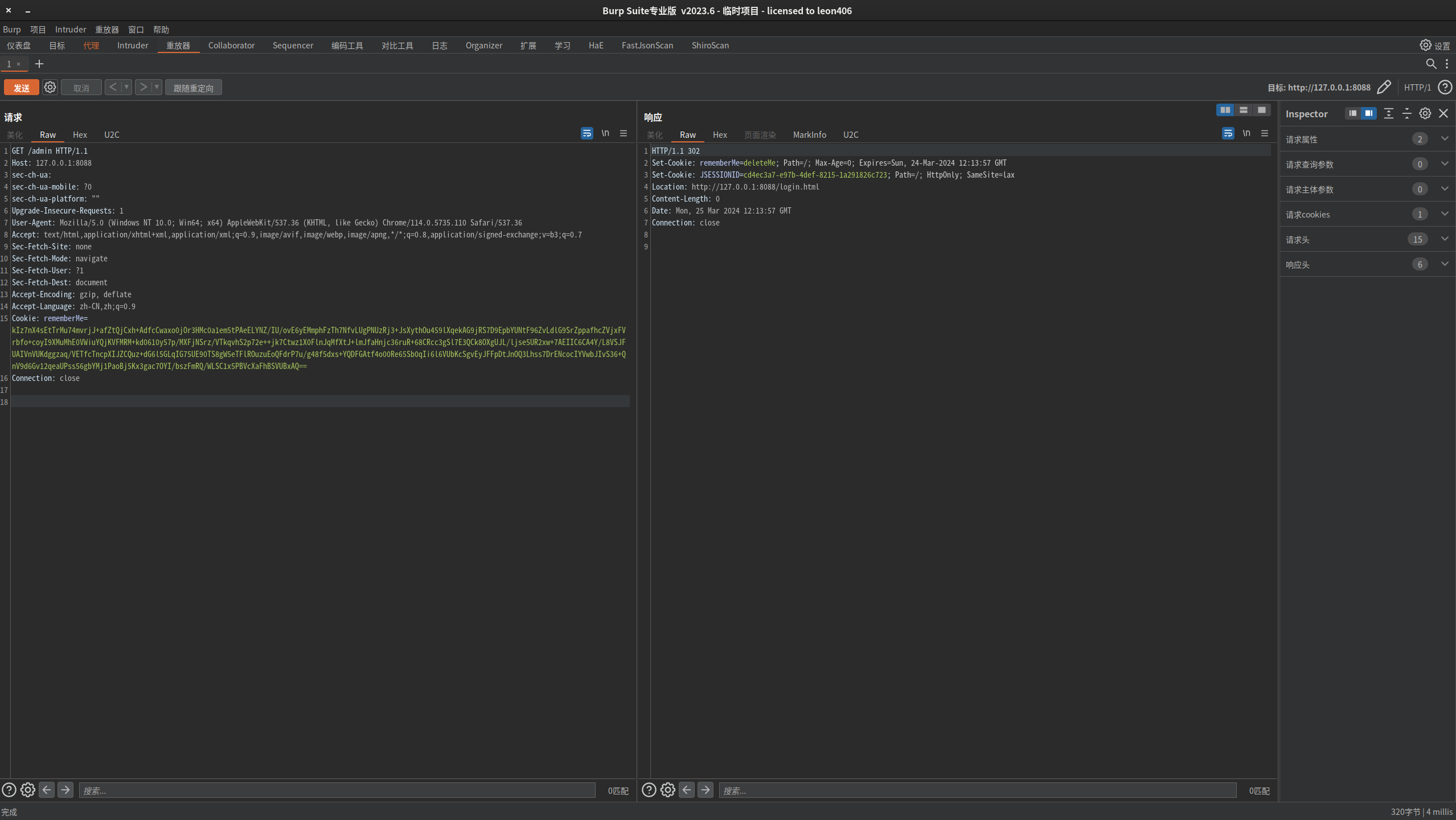Click the Cancel (取消) button
Viewport: 1456px width, 820px height.
pyautogui.click(x=81, y=88)
